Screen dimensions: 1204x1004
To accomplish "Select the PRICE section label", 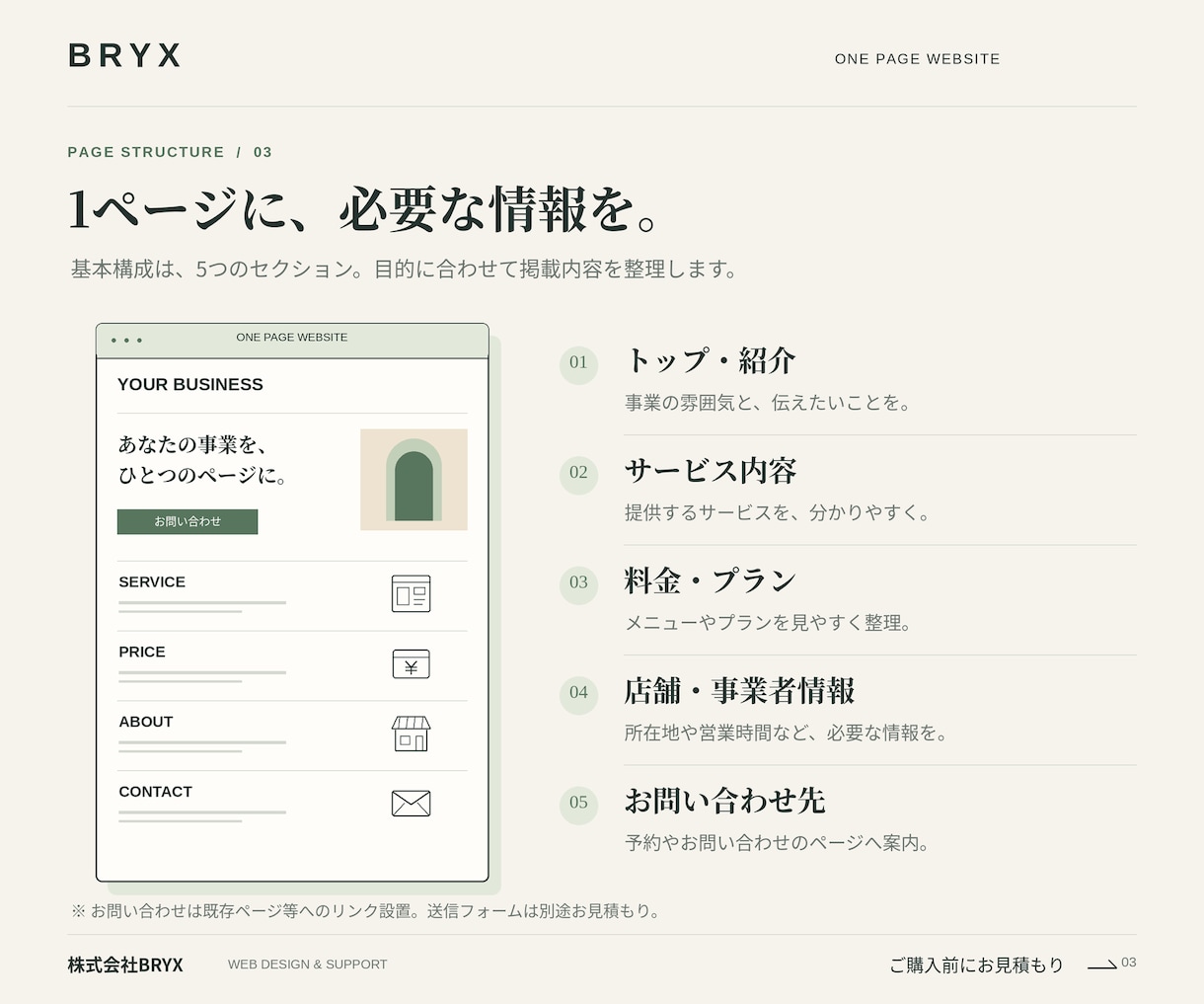I will click(142, 653).
